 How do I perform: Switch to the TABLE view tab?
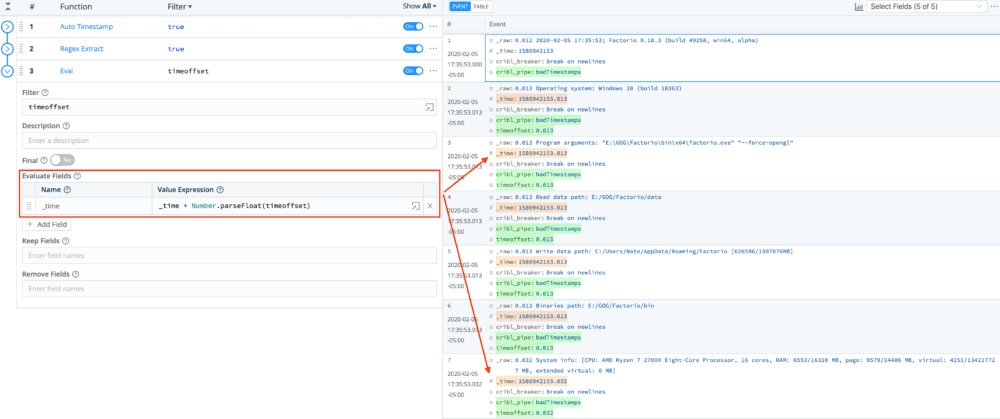tap(481, 6)
